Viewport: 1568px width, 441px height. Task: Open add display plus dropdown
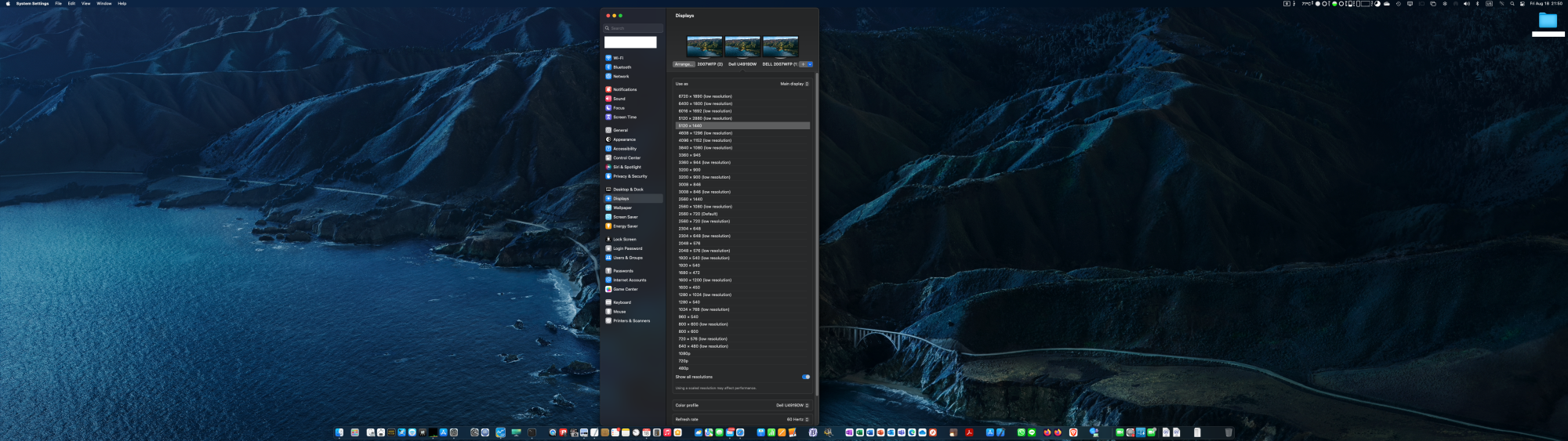[806, 64]
